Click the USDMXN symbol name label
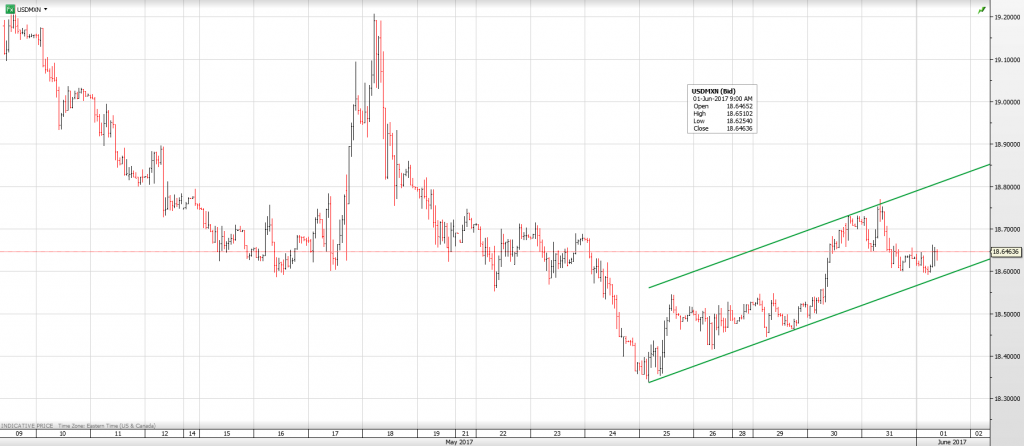 pyautogui.click(x=30, y=8)
